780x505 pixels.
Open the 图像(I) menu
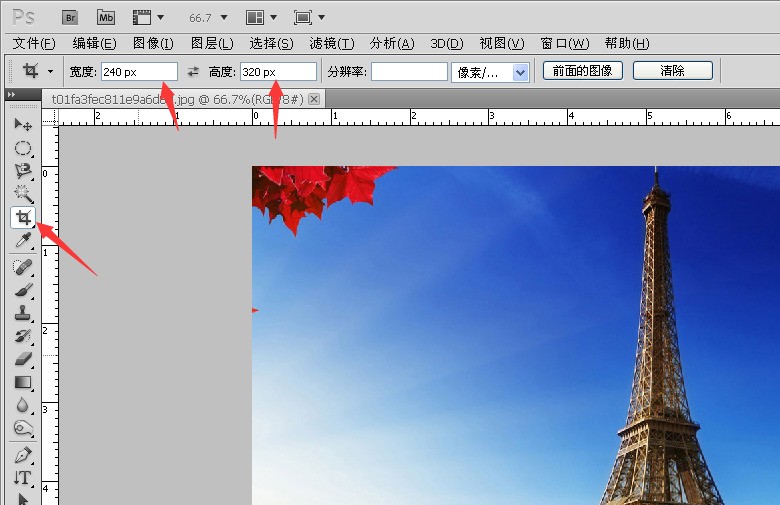[153, 43]
